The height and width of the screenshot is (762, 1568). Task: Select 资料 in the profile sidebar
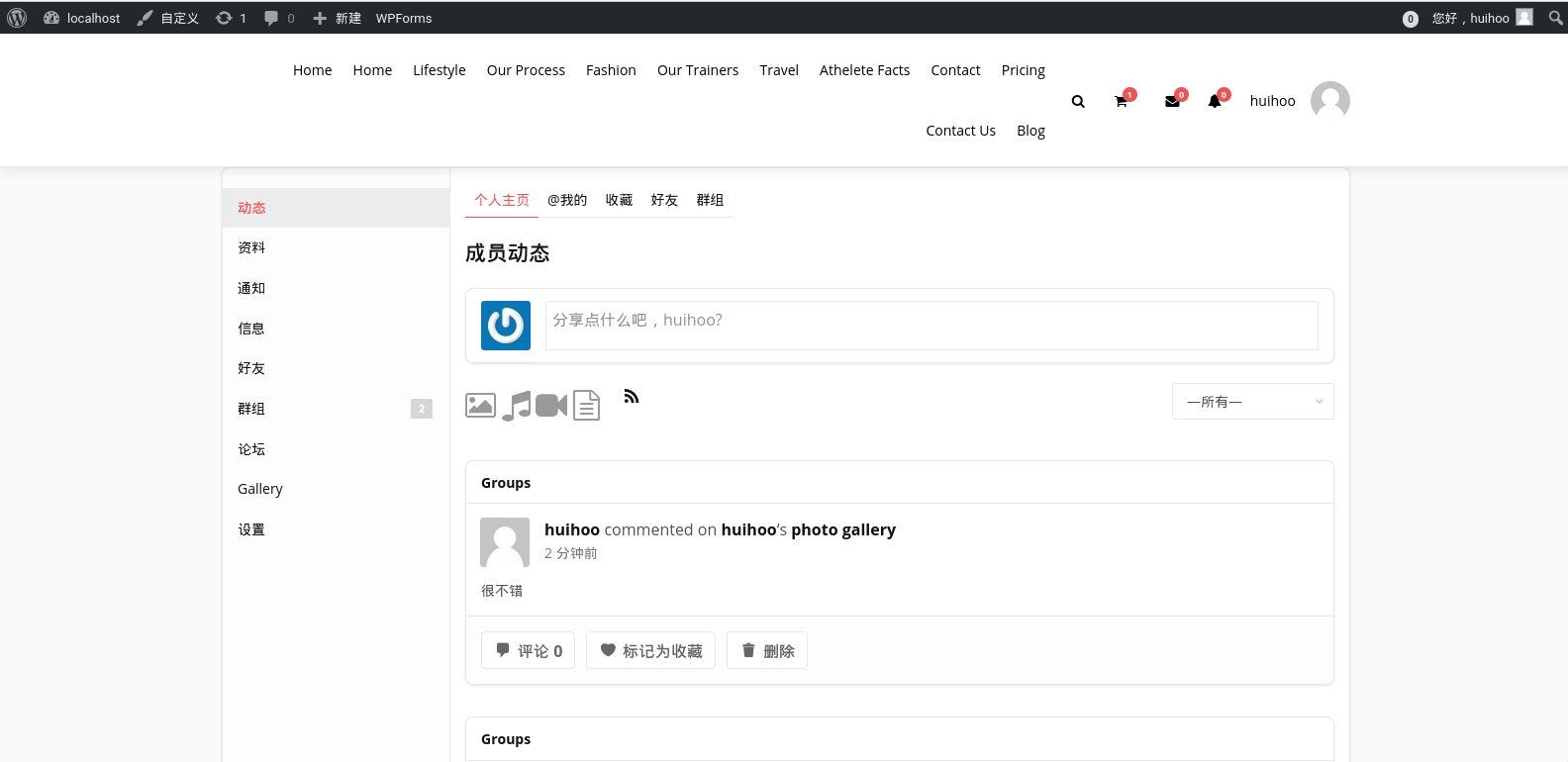251,247
